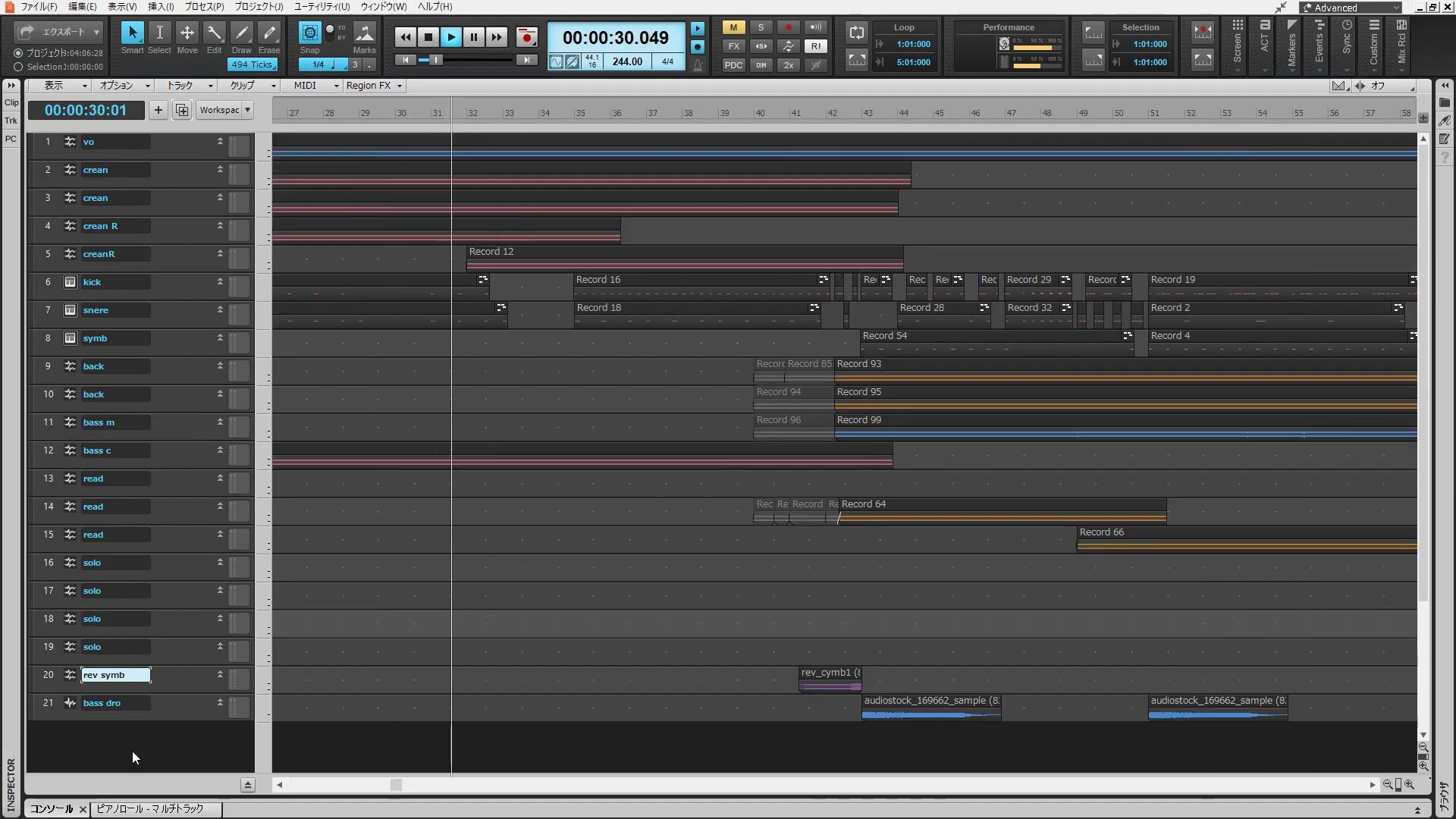Click the Record transport button
This screenshot has height=819, width=1456.
[x=526, y=36]
